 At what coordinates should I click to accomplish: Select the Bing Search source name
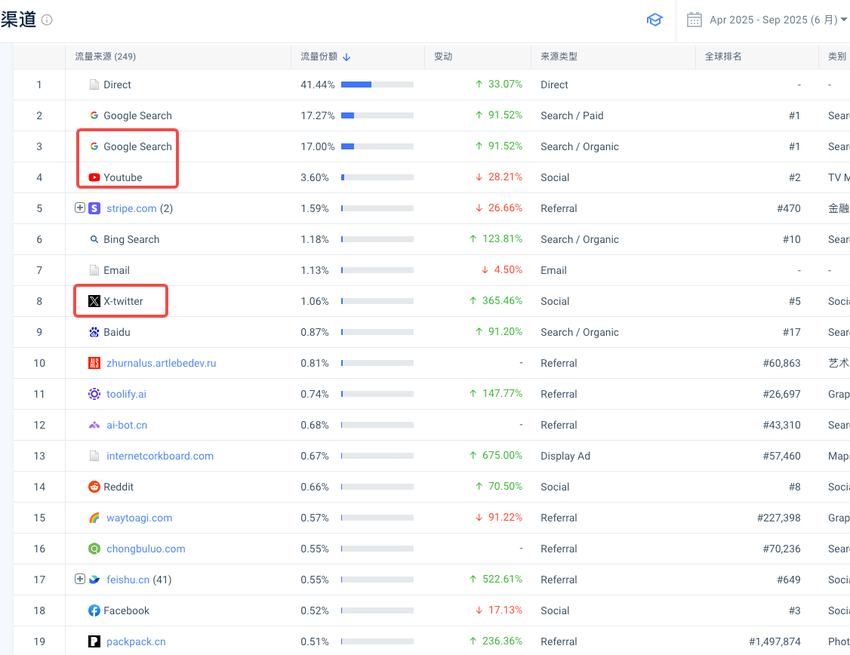coord(131,239)
